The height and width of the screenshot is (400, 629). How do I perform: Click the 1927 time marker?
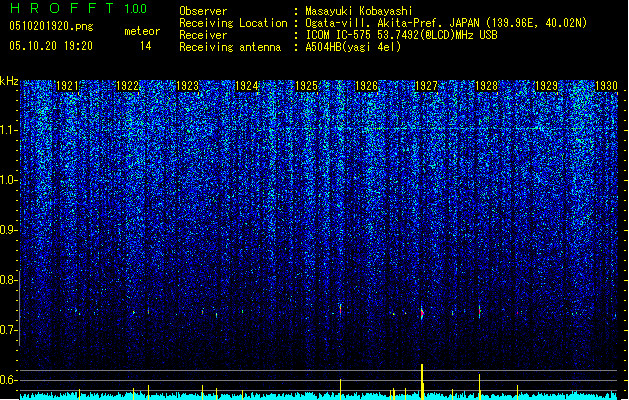pos(426,86)
